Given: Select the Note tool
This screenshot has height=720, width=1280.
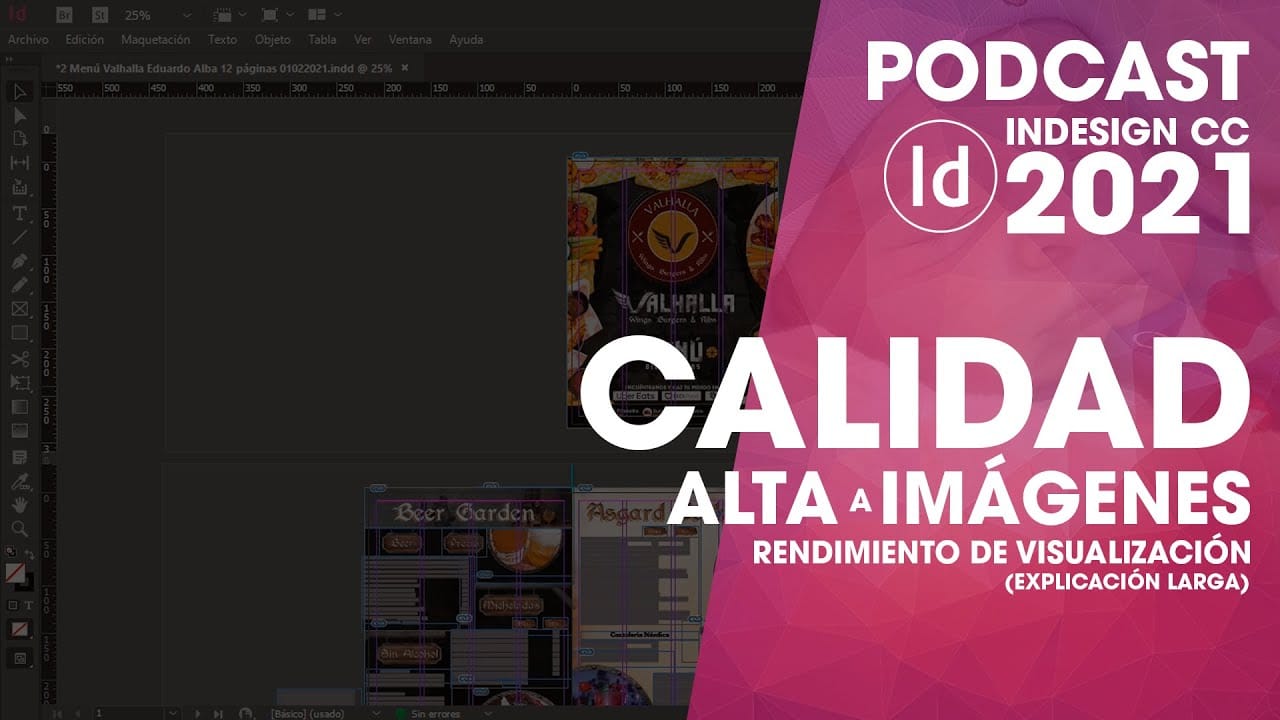Looking at the screenshot, I should (19, 457).
